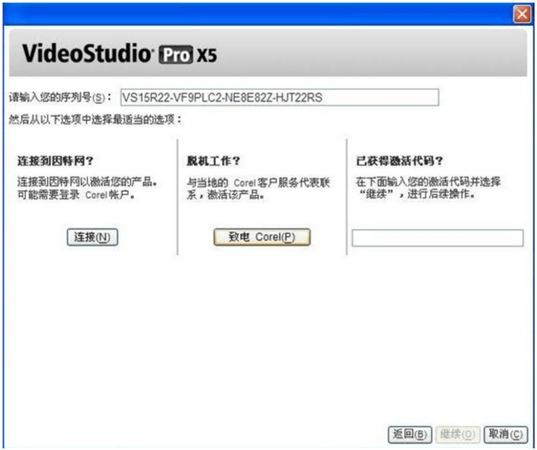
Task: Click the 致电 Corel(P) button
Action: coord(262,237)
